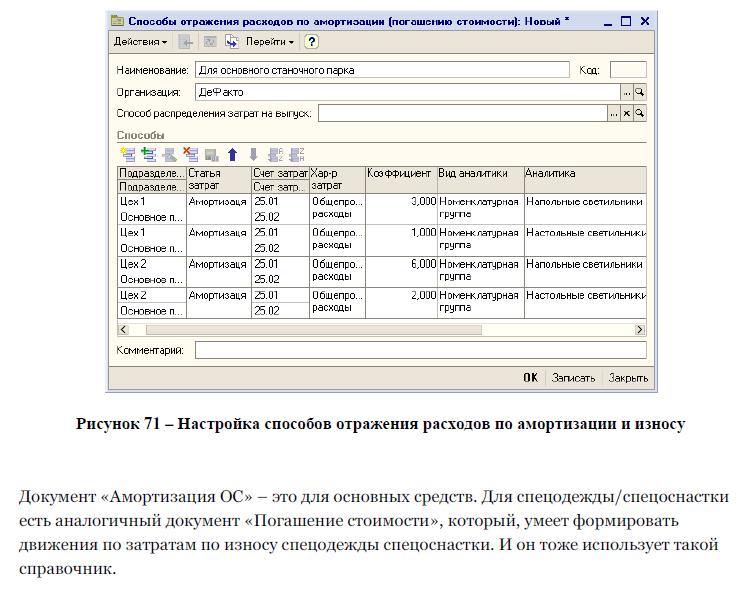This screenshot has height=595, width=744.
Task: Click the edit row icon in Способы toolbar
Action: [169, 155]
